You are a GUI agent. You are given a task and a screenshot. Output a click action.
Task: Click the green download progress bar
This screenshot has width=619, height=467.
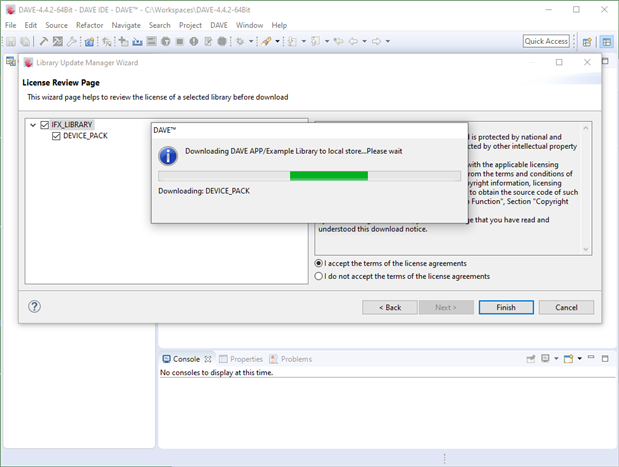(329, 176)
